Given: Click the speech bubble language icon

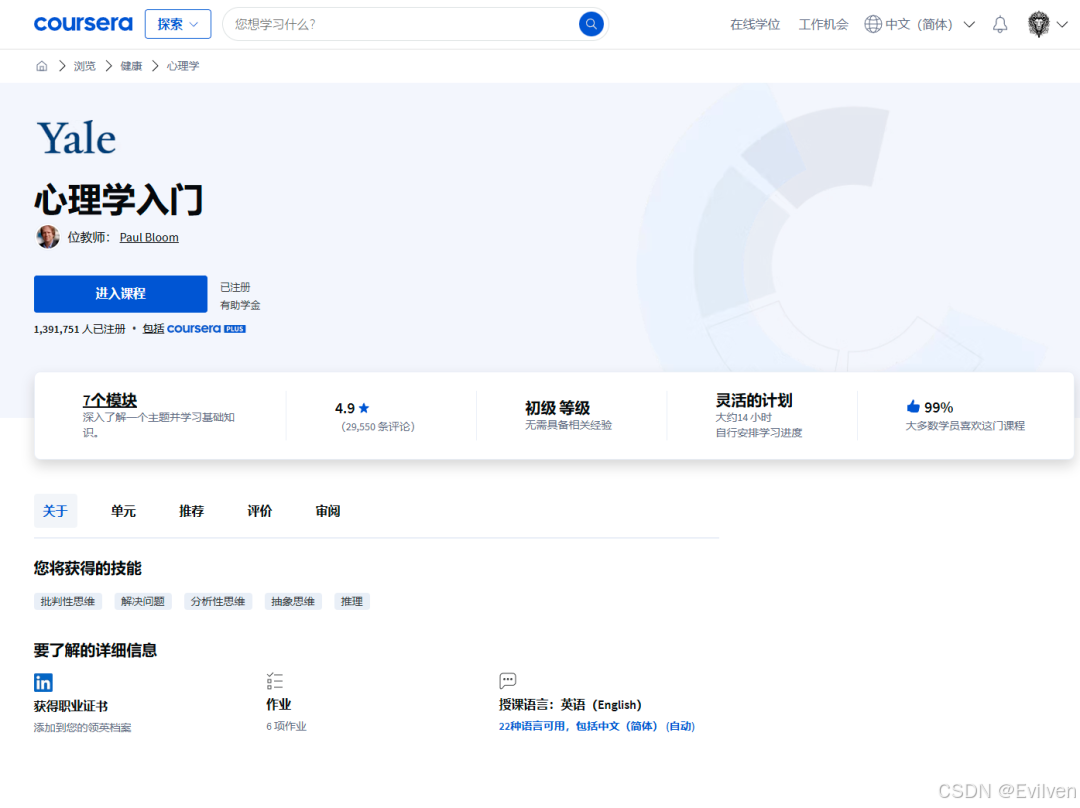Looking at the screenshot, I should (508, 681).
